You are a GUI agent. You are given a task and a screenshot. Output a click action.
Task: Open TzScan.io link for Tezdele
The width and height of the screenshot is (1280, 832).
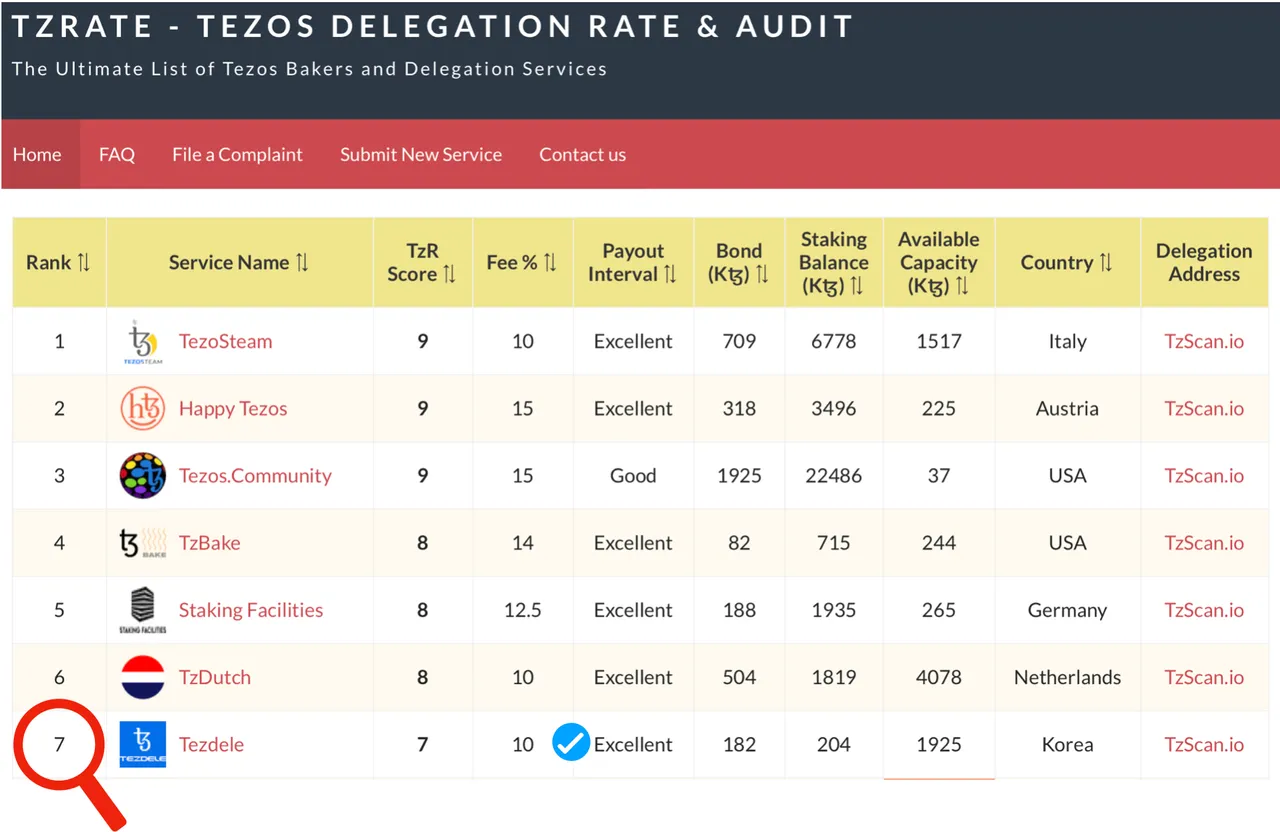[x=1204, y=744]
